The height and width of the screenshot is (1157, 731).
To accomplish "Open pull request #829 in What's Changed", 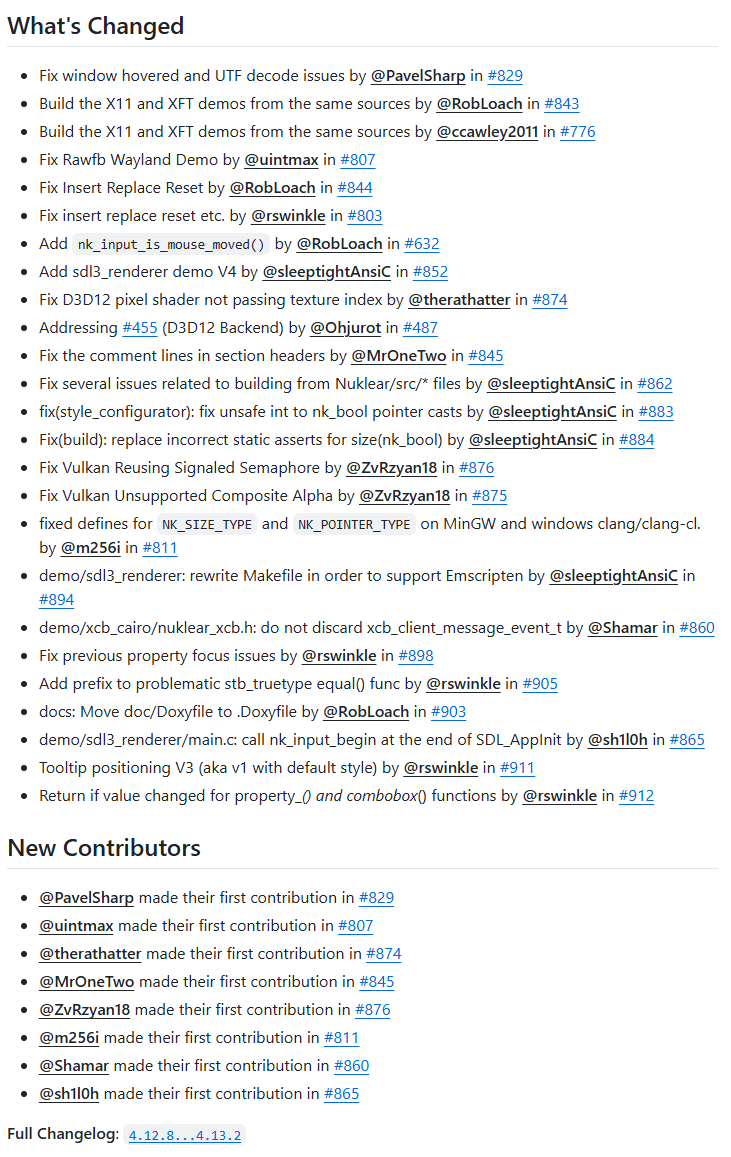I will coord(504,76).
